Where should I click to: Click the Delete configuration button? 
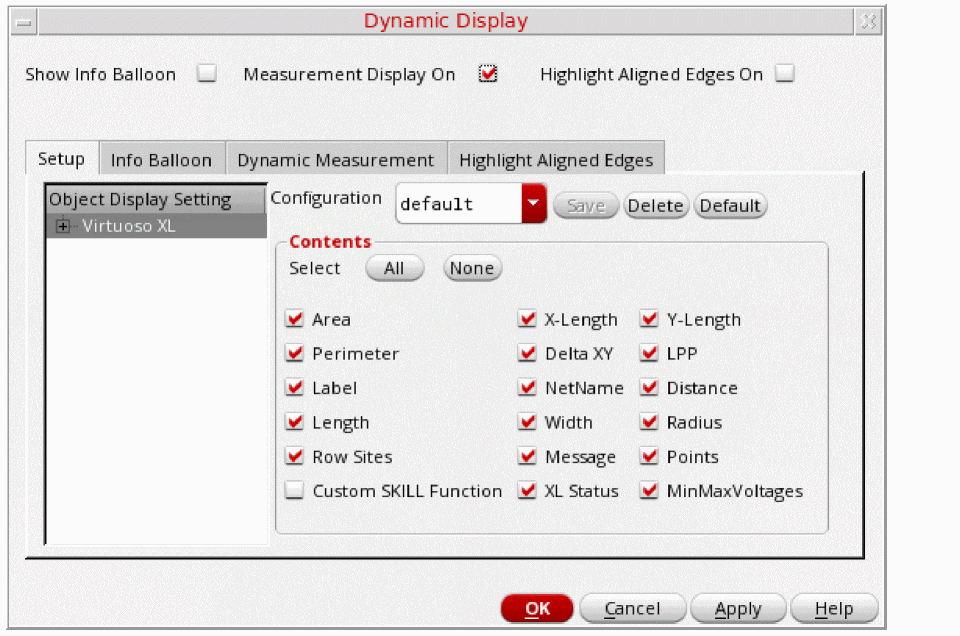click(x=655, y=206)
